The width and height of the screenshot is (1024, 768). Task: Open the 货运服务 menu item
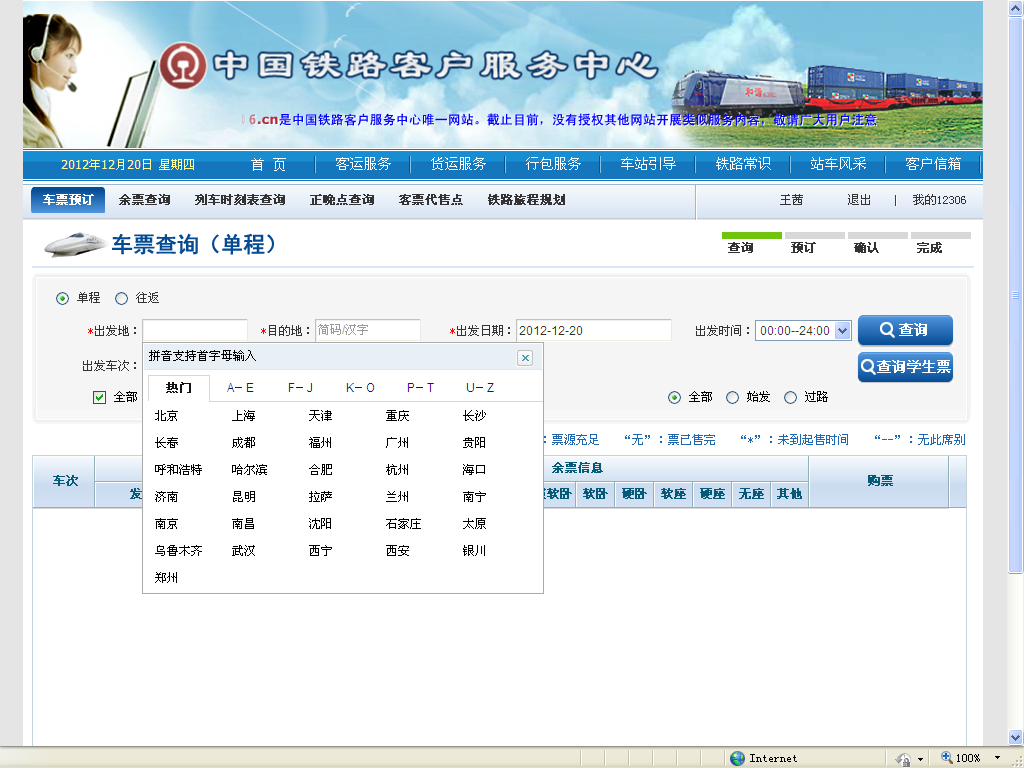pyautogui.click(x=458, y=164)
